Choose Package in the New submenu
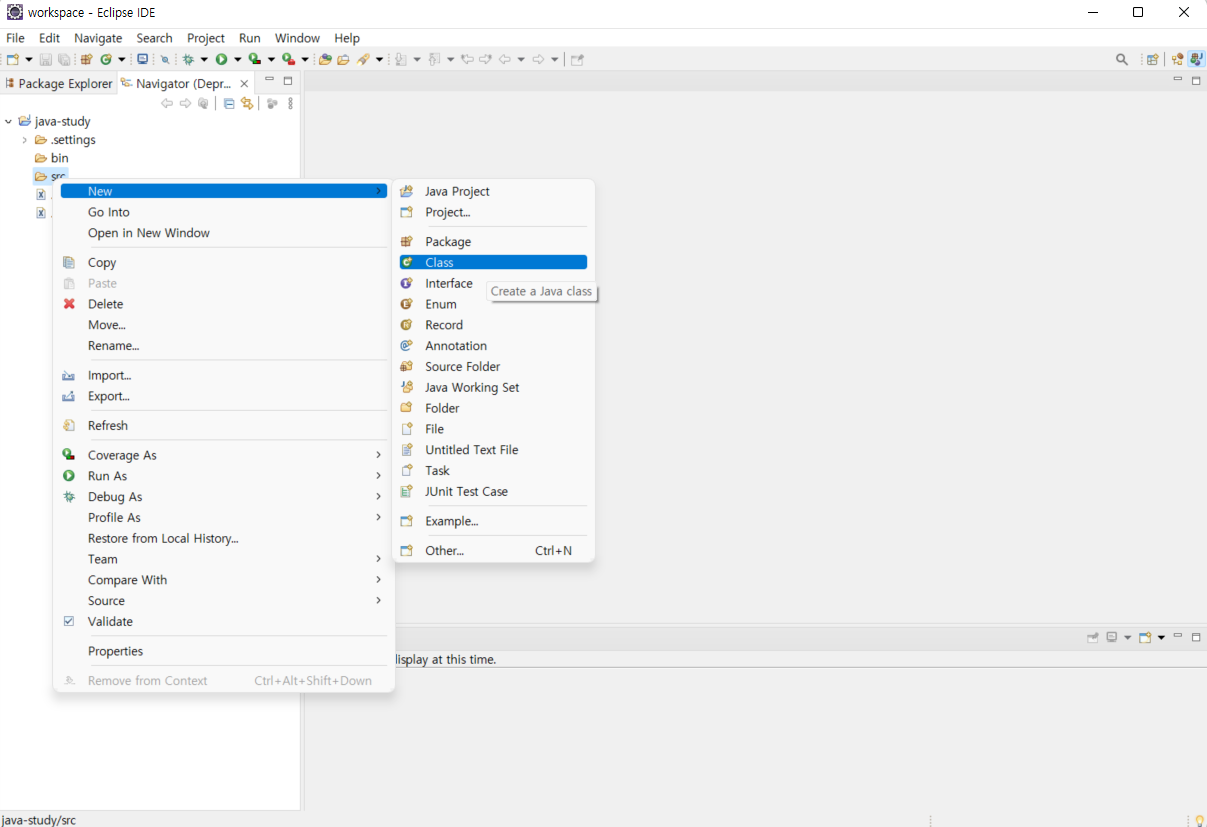This screenshot has width=1207, height=827. click(492, 241)
